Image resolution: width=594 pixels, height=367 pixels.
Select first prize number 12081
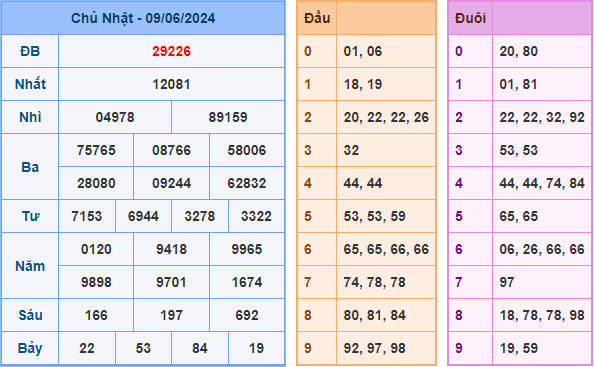click(172, 84)
